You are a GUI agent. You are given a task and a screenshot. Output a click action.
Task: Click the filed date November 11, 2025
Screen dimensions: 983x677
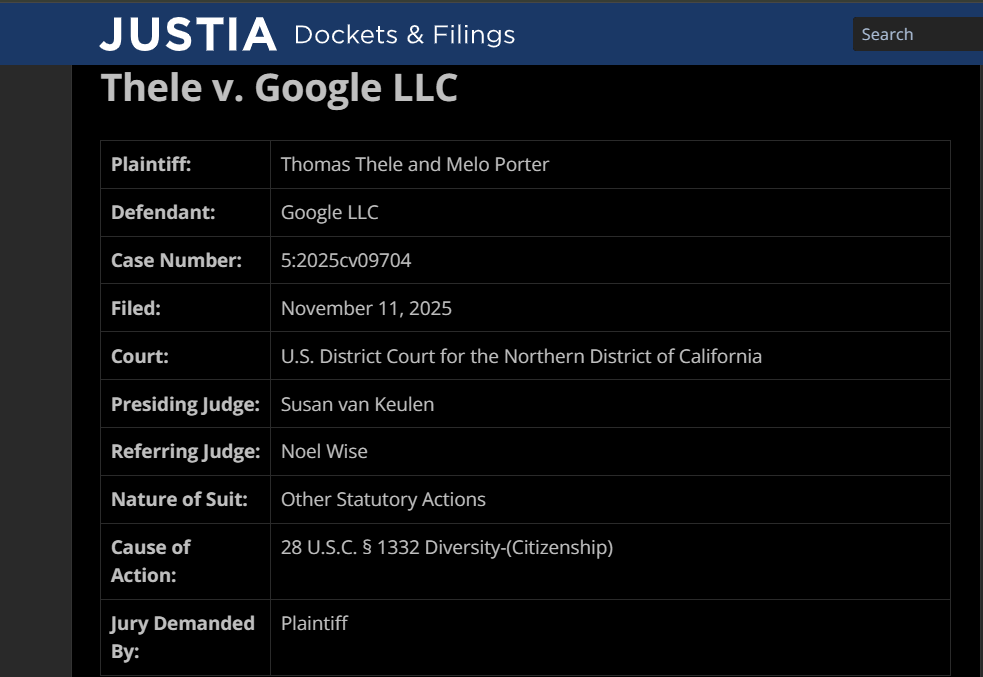pos(366,308)
